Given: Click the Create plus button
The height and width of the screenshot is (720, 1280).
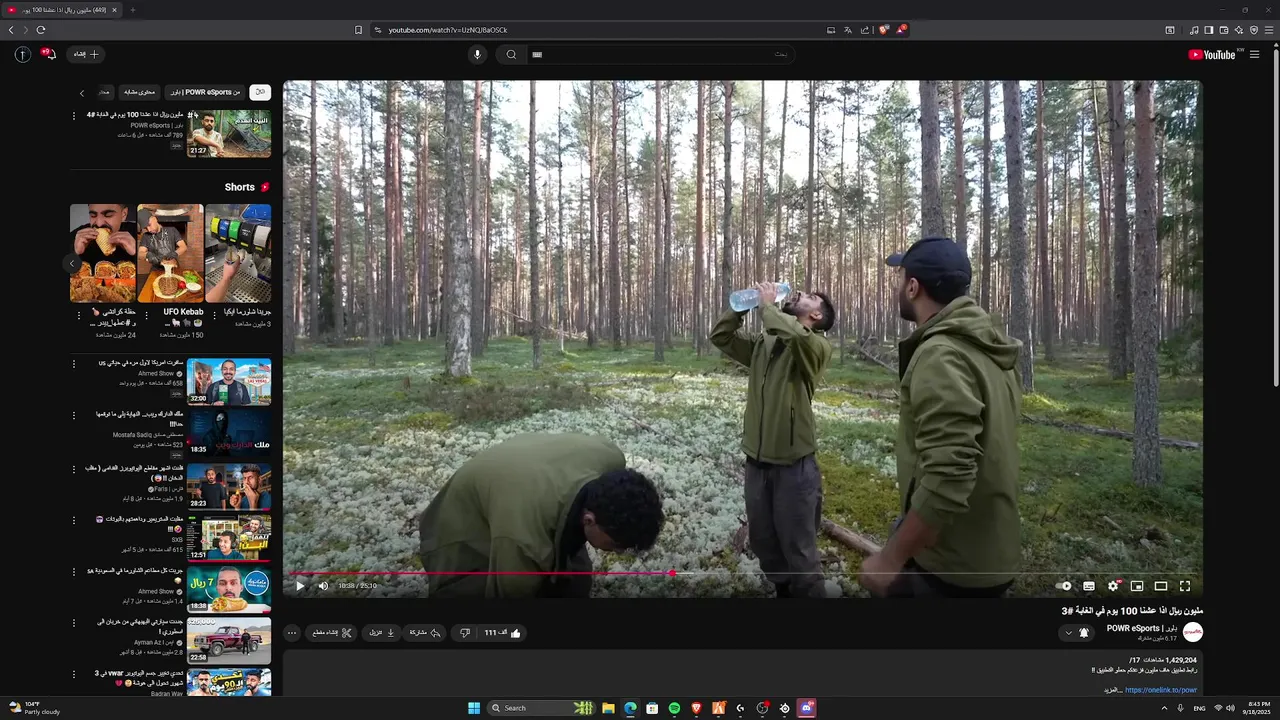Looking at the screenshot, I should click(86, 54).
